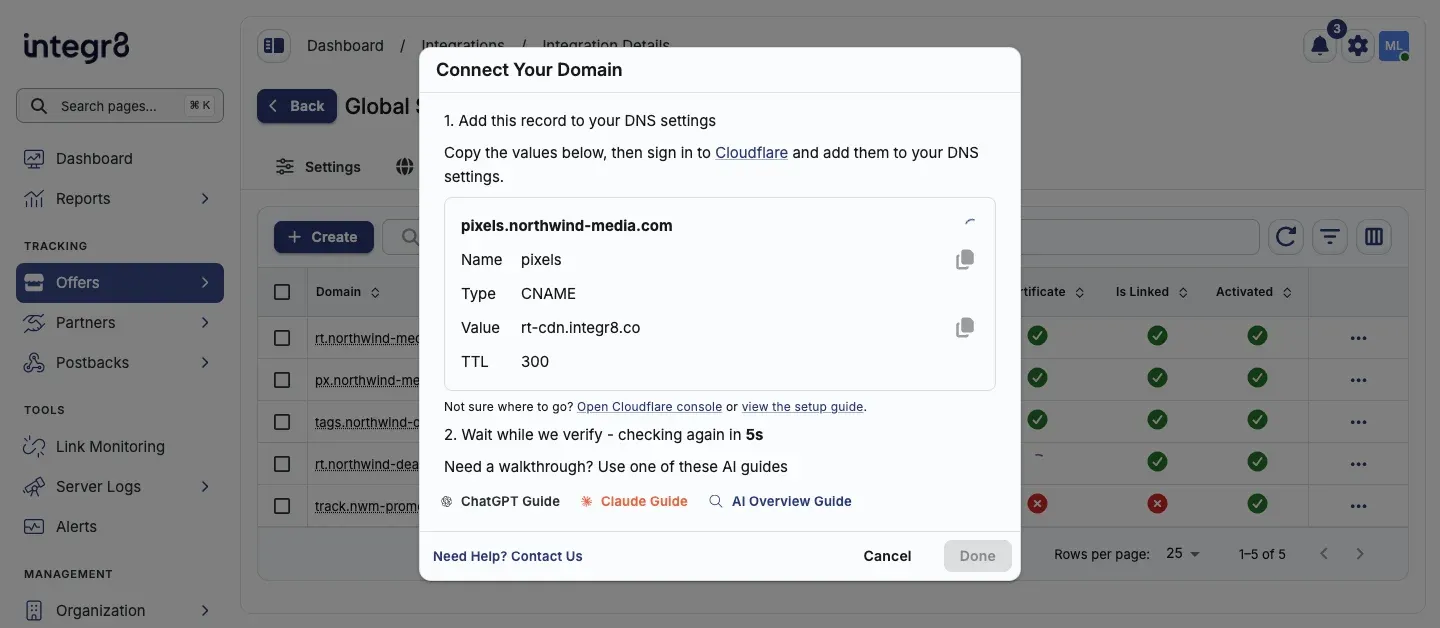This screenshot has width=1440, height=628.
Task: Expand the Server Logs sidebar item
Action: 204,487
